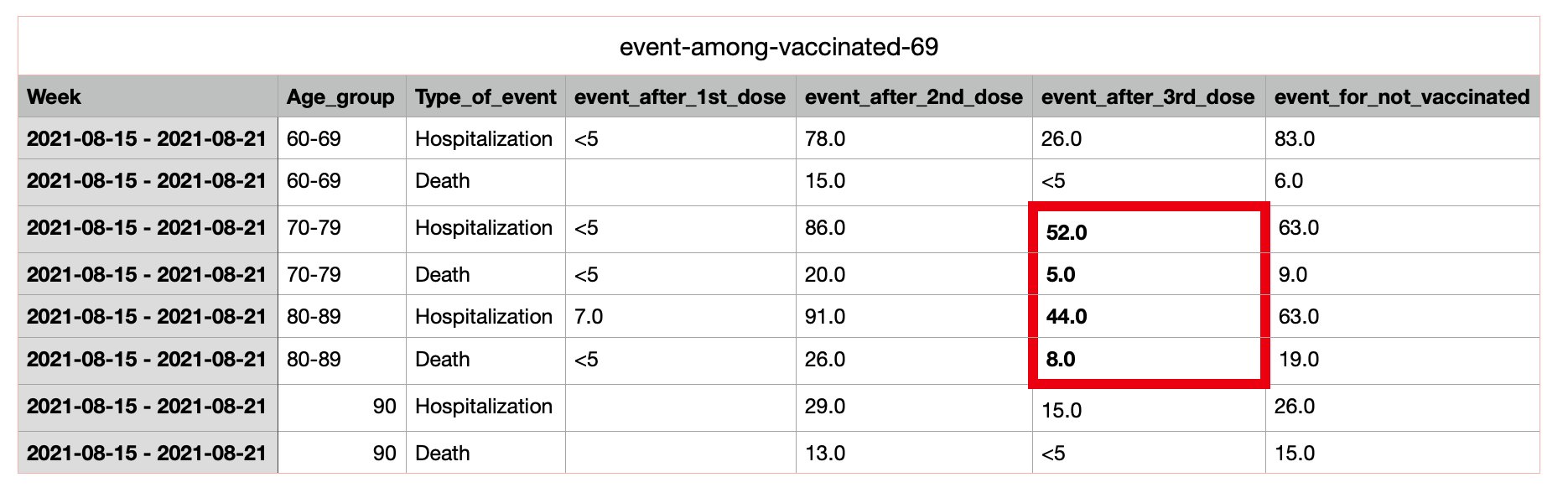Click the cell with value 78.0

pos(825,139)
